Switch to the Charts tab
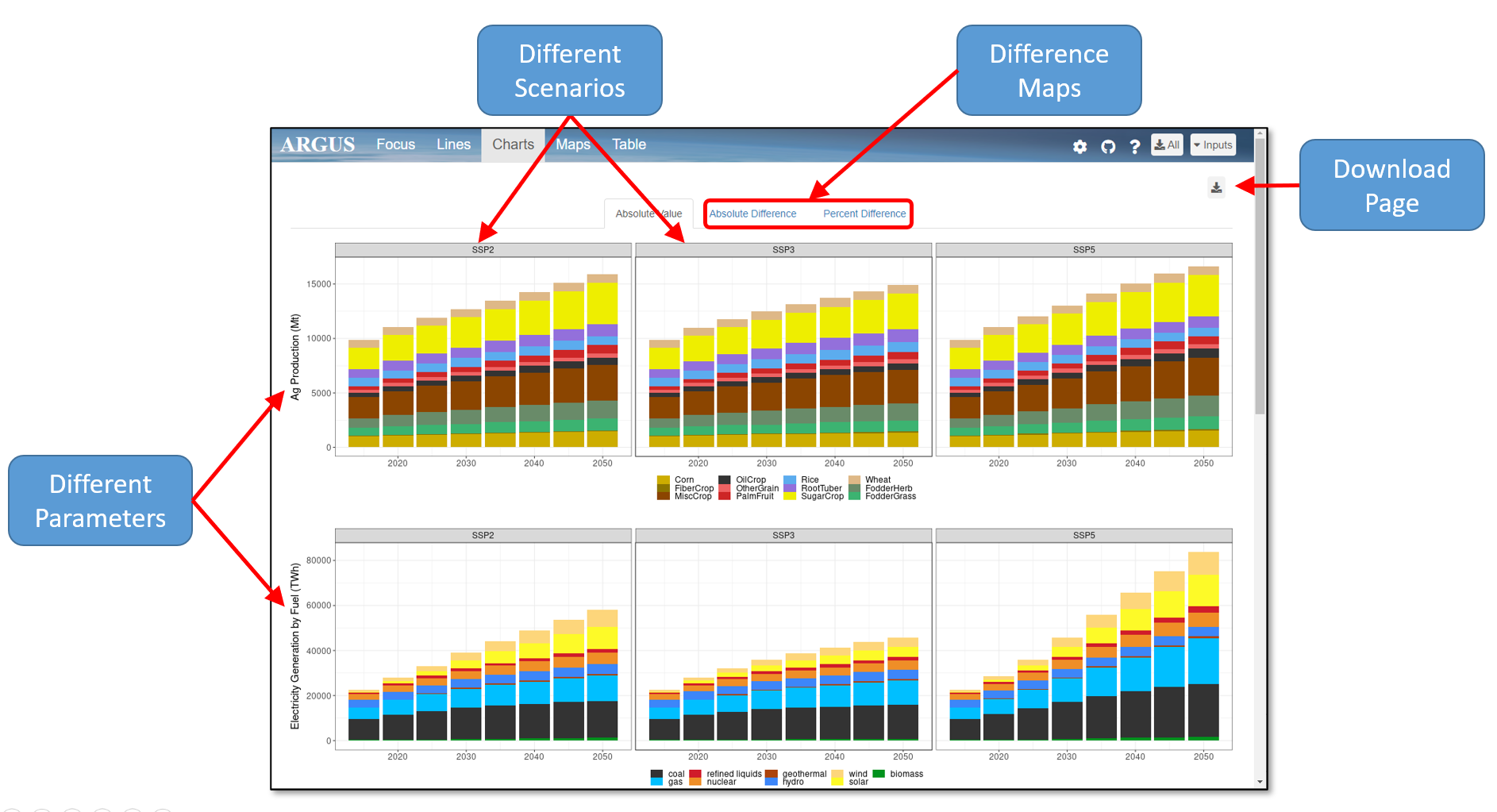The height and width of the screenshot is (812, 1497). click(x=512, y=144)
